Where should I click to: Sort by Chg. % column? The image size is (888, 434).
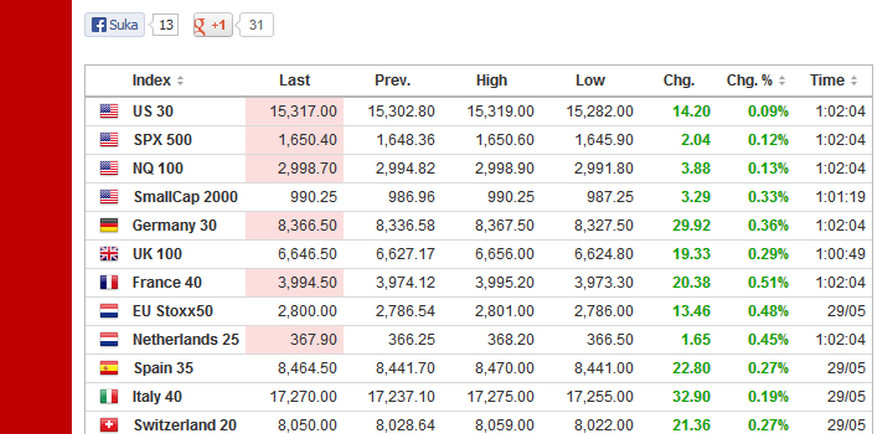tap(782, 81)
